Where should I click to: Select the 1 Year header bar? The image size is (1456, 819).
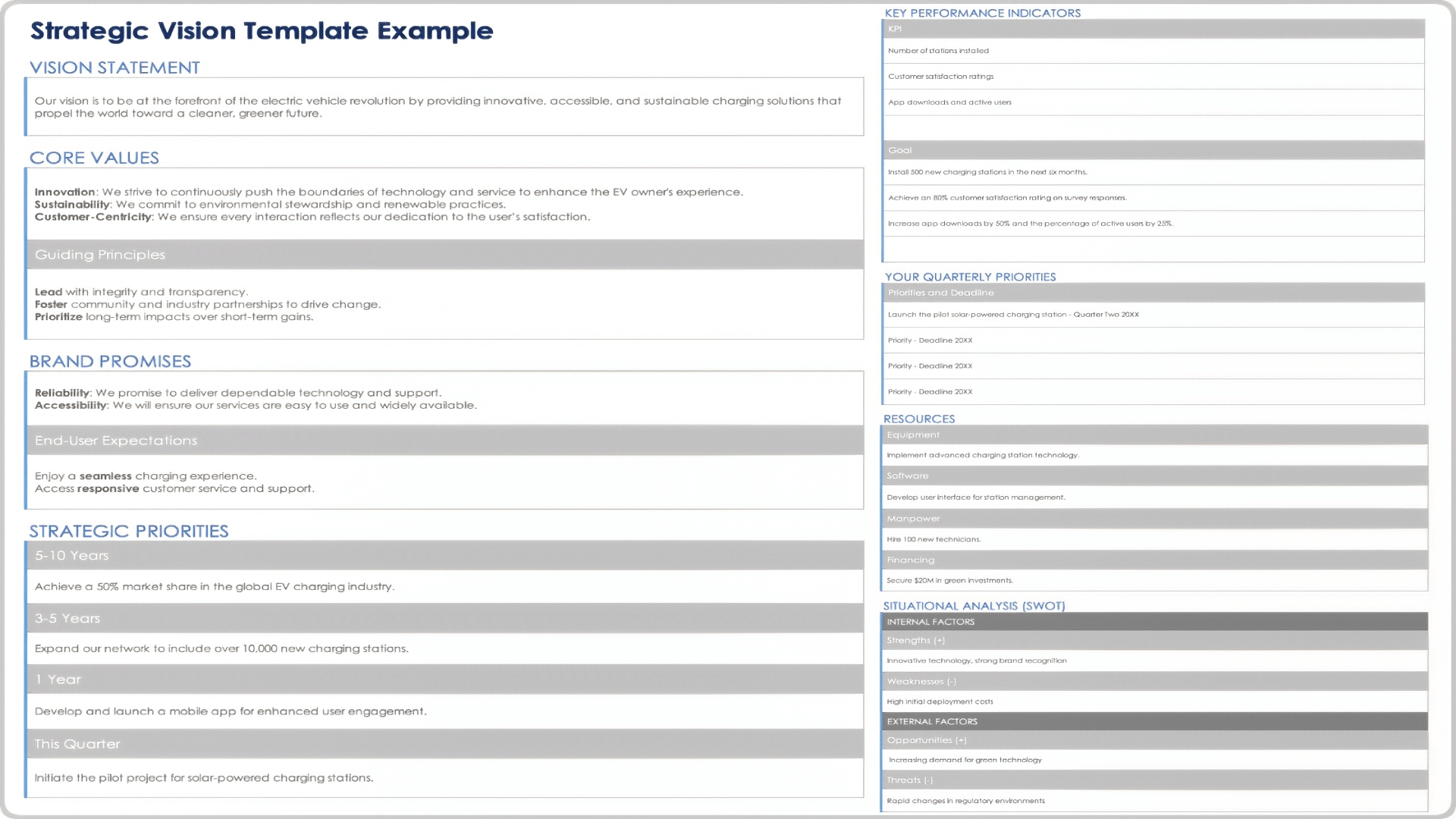(445, 680)
